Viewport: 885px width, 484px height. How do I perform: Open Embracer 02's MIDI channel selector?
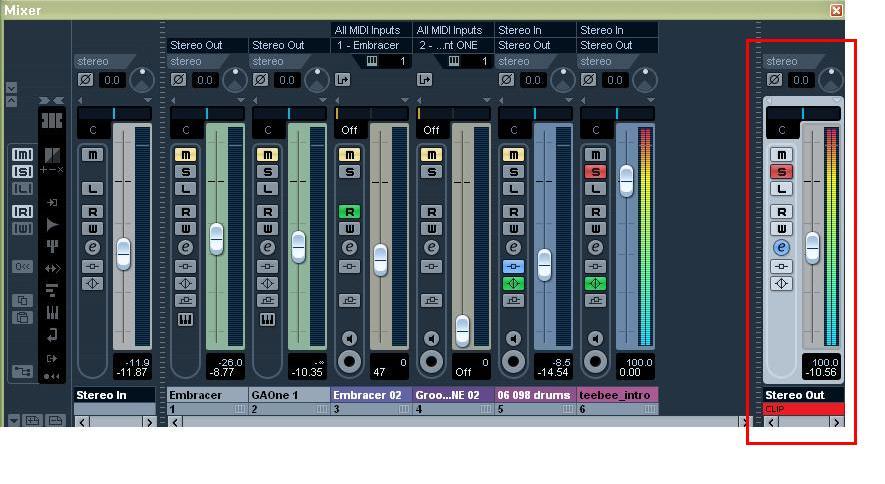[387, 61]
